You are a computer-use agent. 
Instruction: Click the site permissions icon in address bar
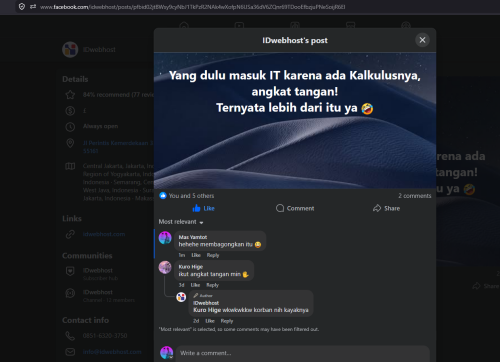pos(33,7)
